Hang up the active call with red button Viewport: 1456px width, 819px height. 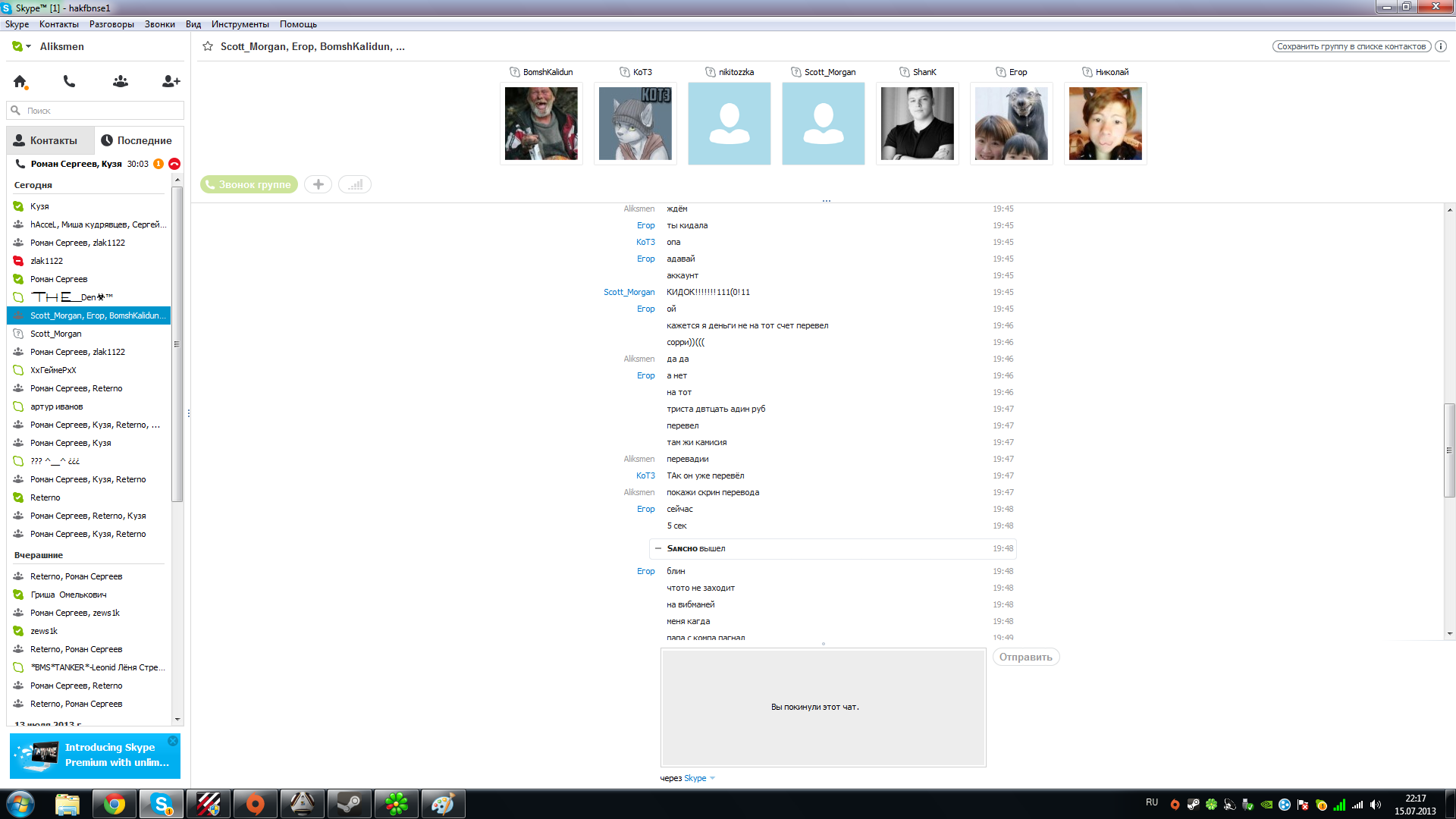pyautogui.click(x=174, y=164)
